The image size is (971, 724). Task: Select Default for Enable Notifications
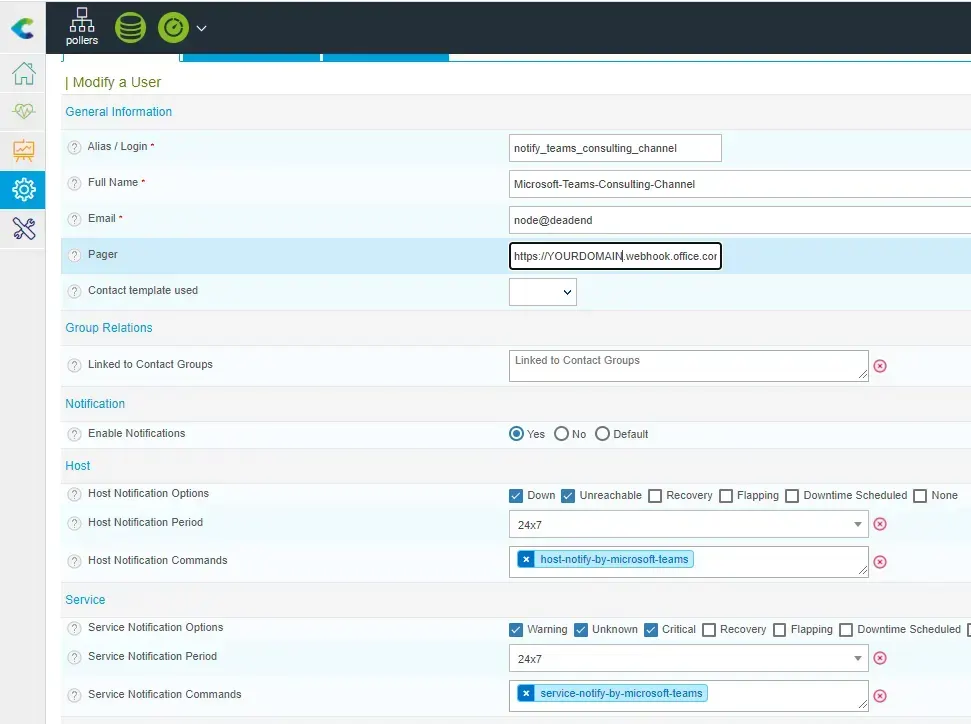click(x=602, y=434)
